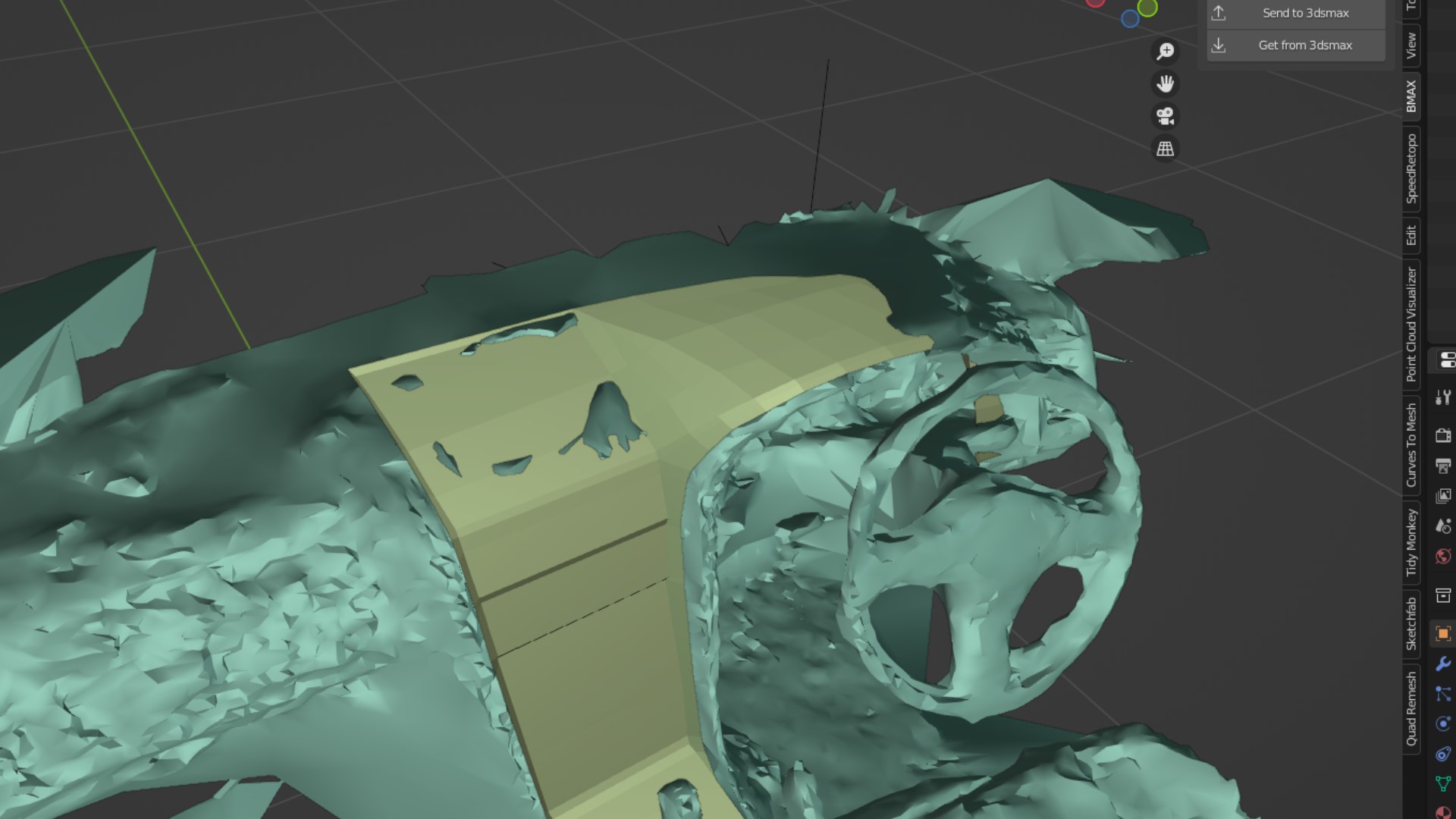Open World properties globe icon

pos(1443,557)
